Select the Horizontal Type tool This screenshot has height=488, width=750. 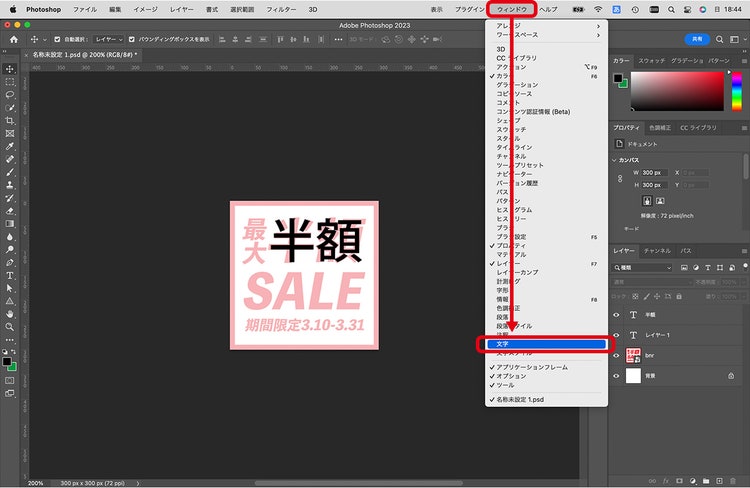click(10, 276)
